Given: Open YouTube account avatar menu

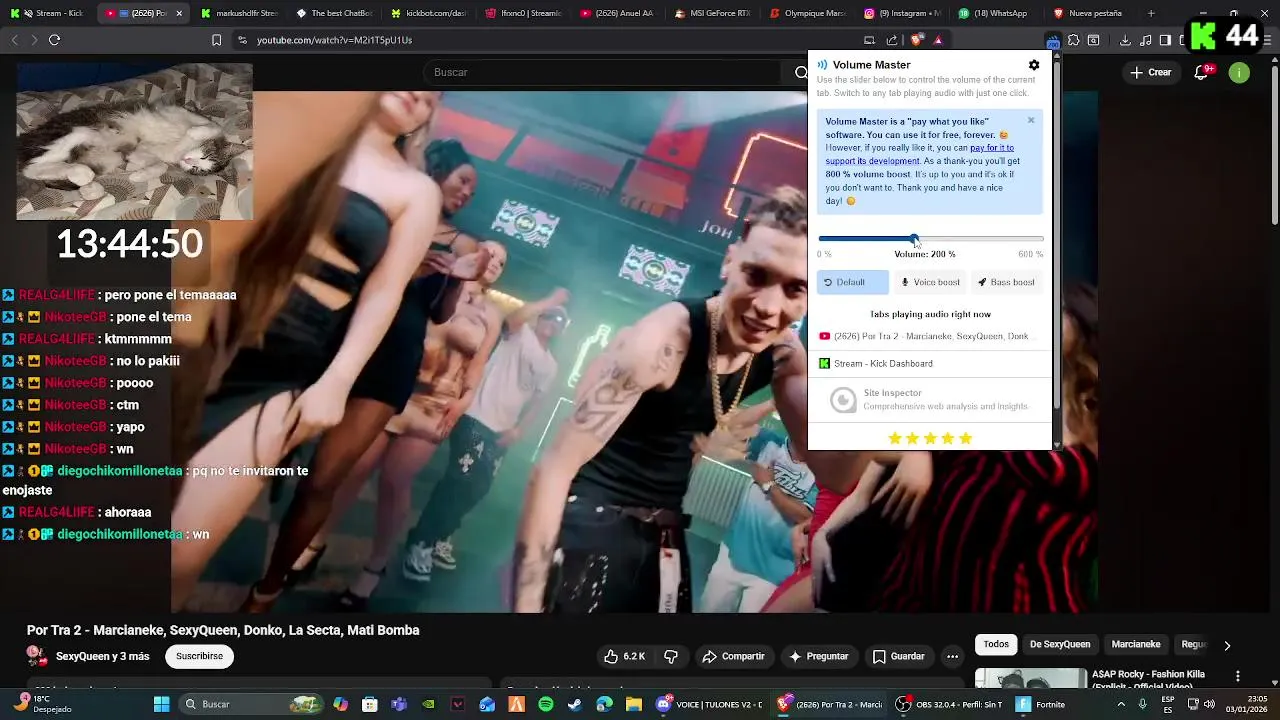Looking at the screenshot, I should point(1239,72).
